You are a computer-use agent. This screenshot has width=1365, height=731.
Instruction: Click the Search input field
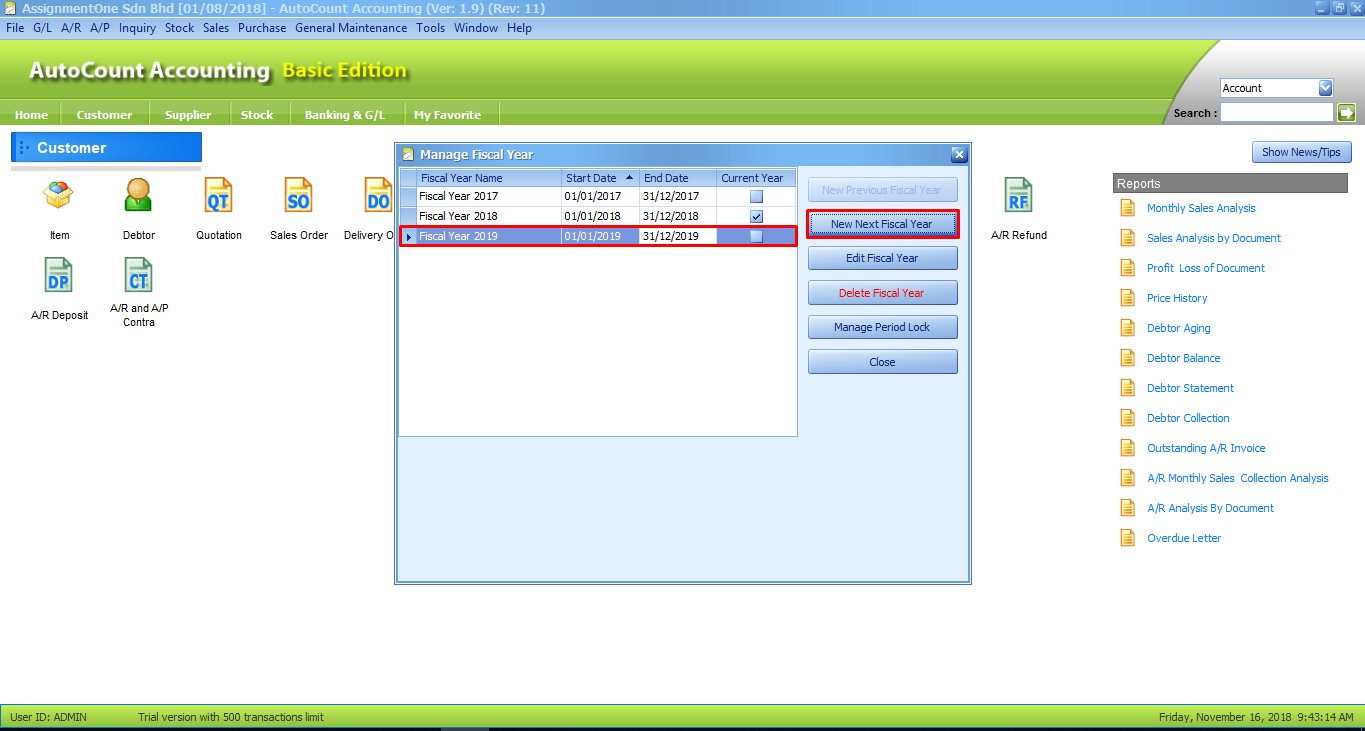click(1277, 112)
